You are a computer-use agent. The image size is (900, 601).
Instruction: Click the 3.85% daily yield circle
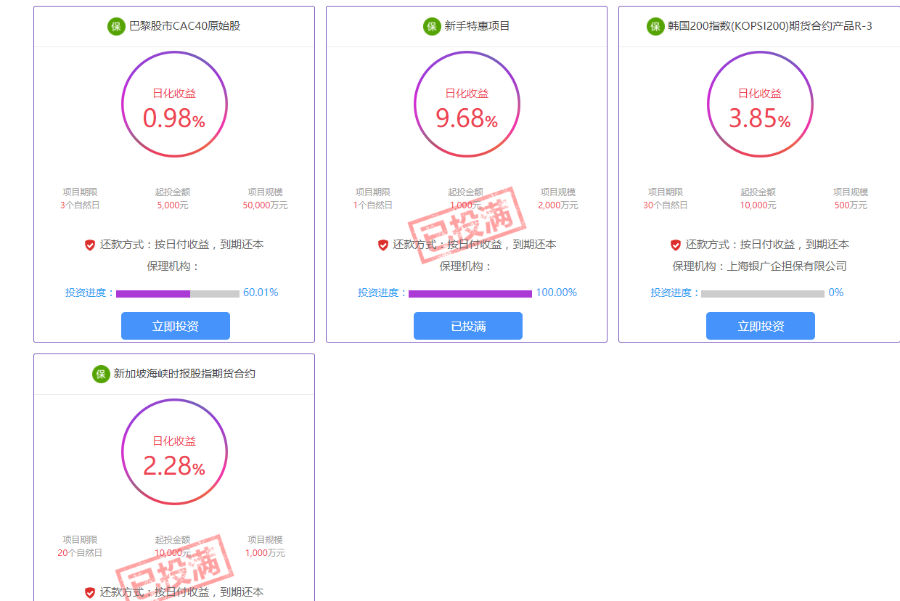tap(760, 104)
